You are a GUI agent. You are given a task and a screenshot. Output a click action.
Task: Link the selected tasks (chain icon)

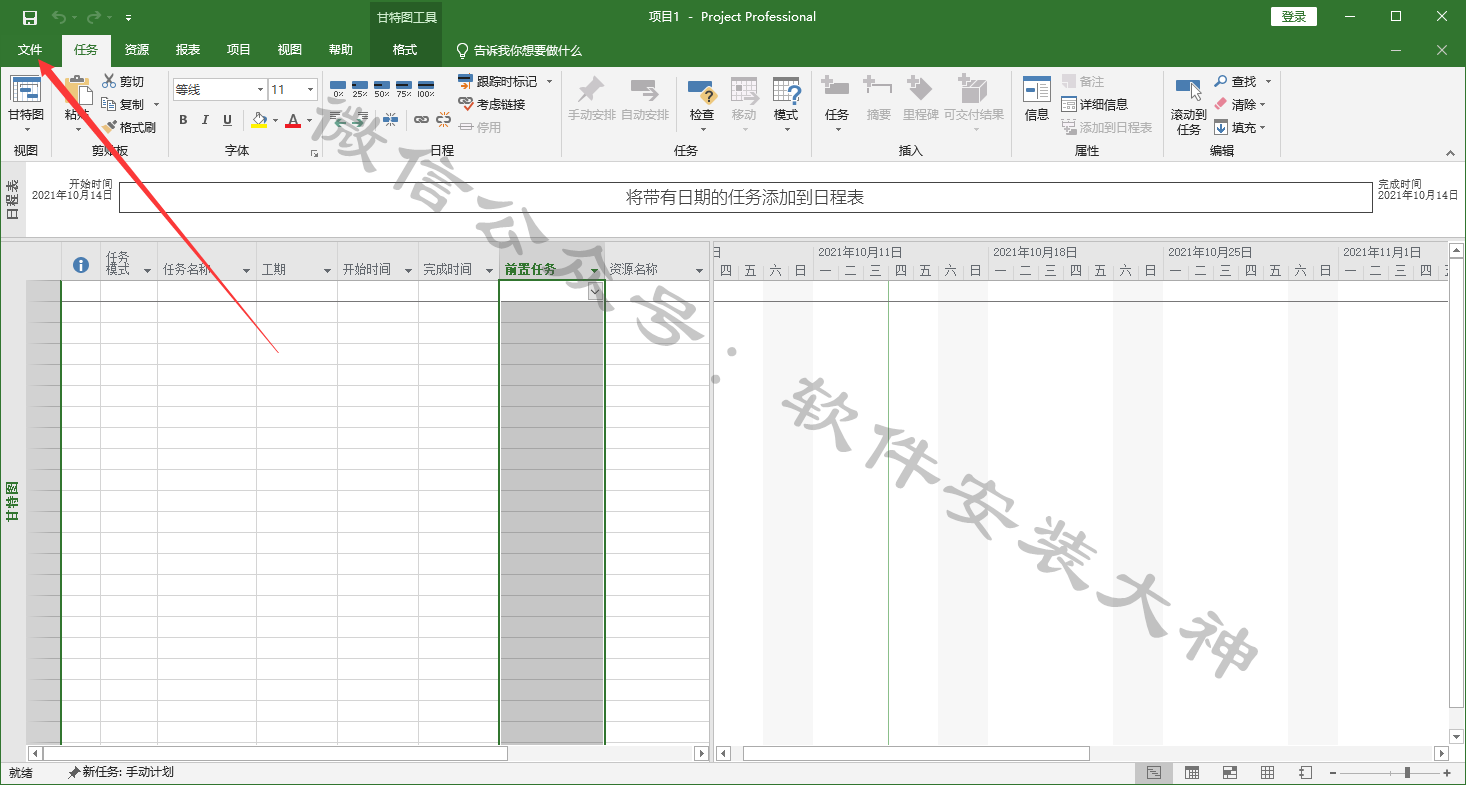(x=421, y=120)
